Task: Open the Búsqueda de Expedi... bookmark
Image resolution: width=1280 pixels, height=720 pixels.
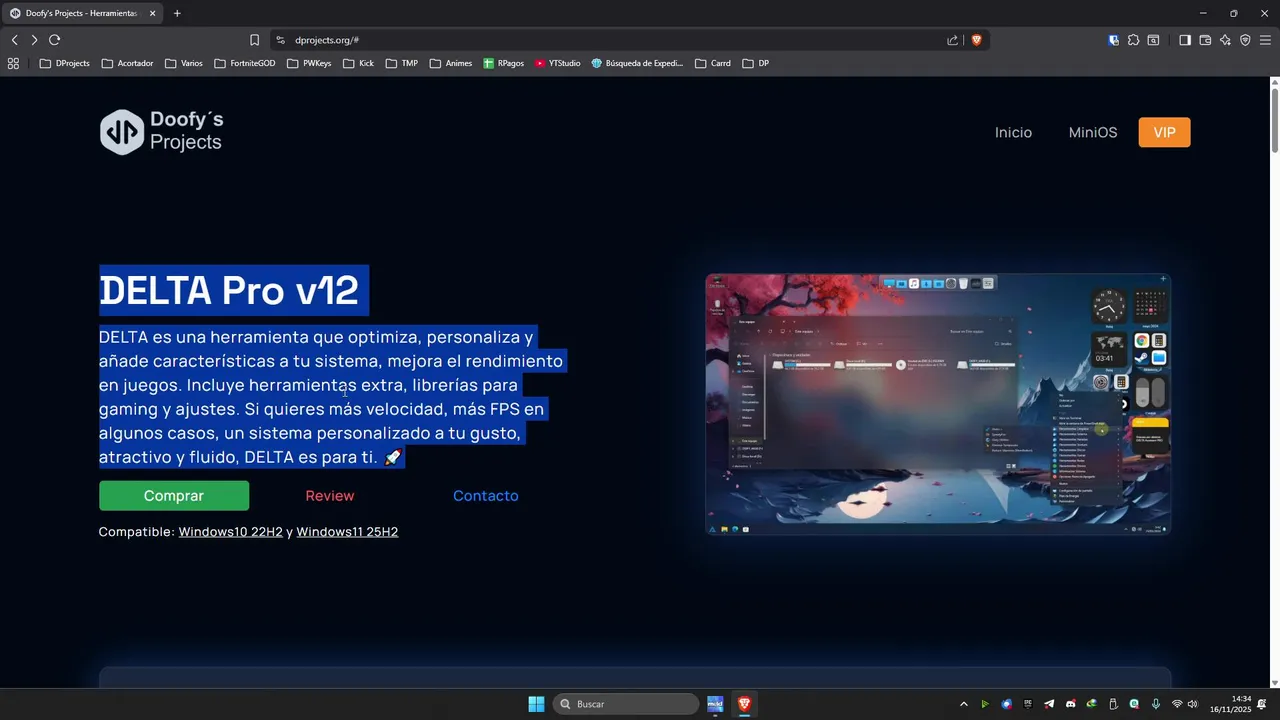Action: tap(637, 63)
